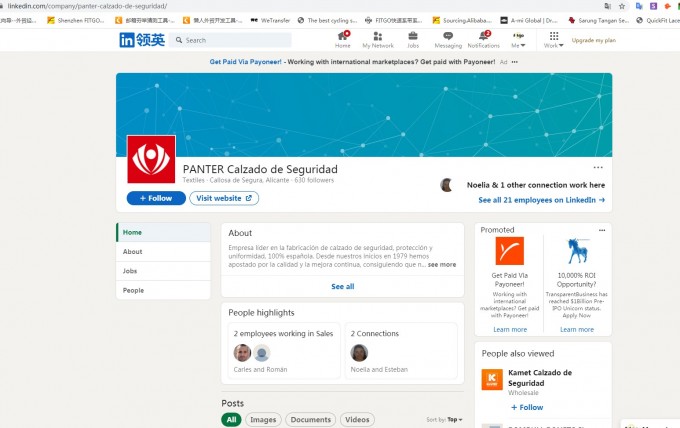Open Sarung Tangan bookmark
This screenshot has width=680, height=428.
tap(598, 20)
